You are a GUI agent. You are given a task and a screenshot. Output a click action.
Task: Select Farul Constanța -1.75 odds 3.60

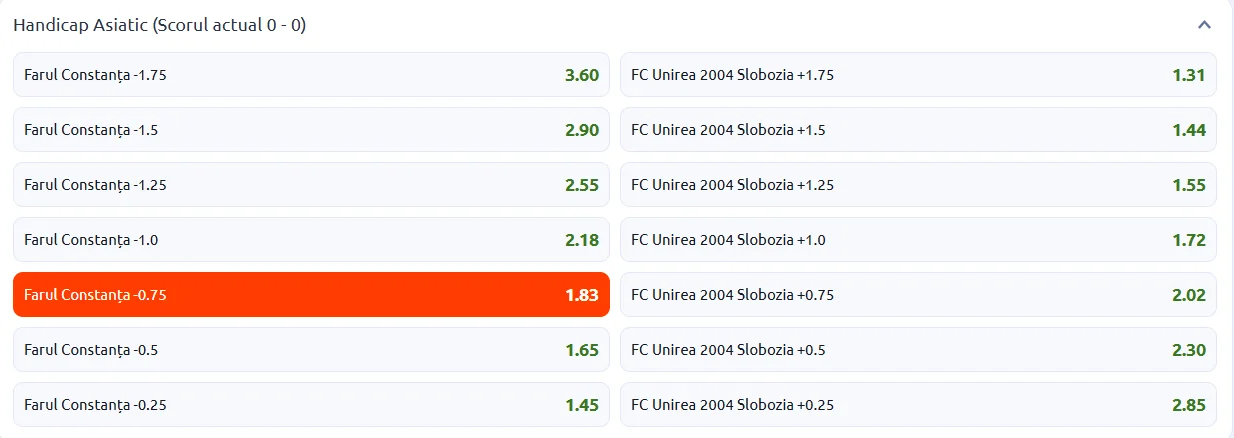(x=311, y=75)
